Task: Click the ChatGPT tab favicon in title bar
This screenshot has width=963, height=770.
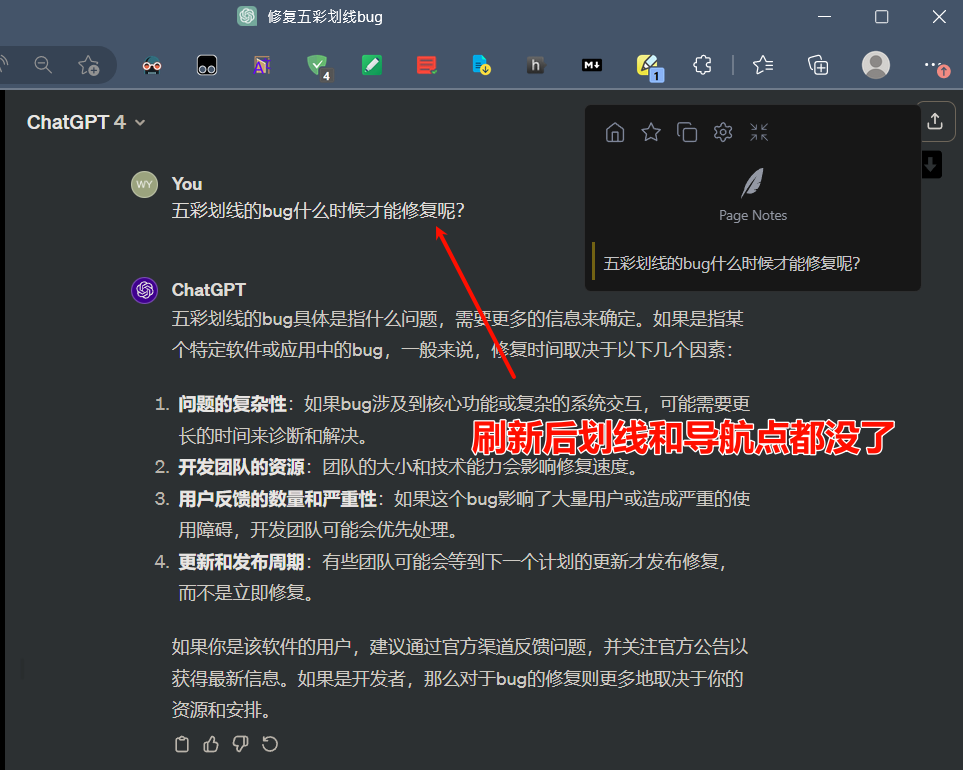Action: coord(247,17)
